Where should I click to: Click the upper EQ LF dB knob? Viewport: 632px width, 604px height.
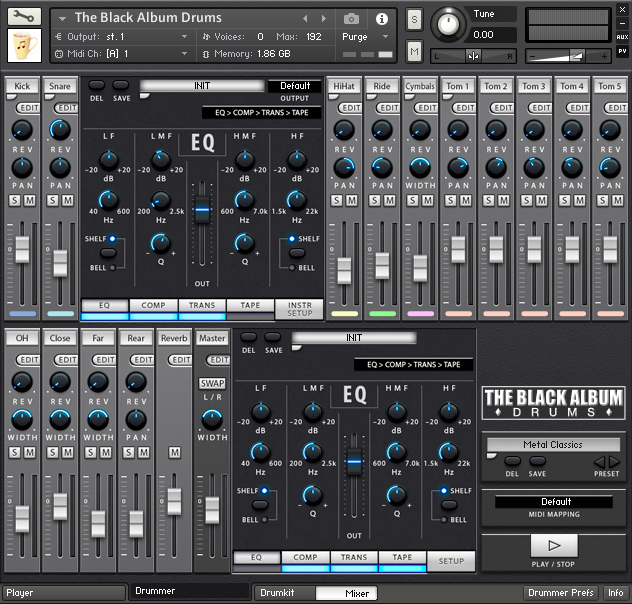tap(108, 160)
